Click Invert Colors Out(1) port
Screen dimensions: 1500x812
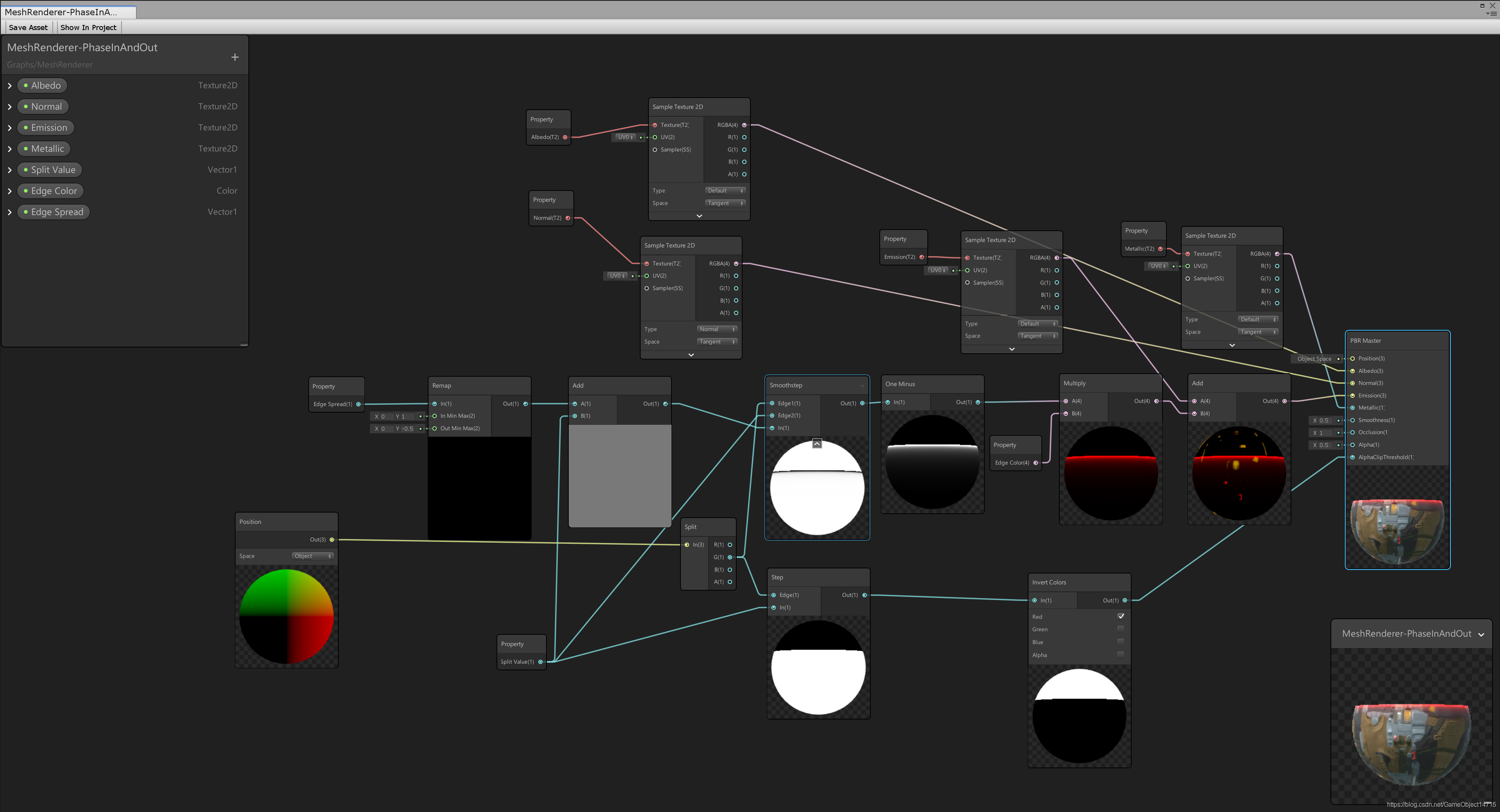[x=1125, y=600]
